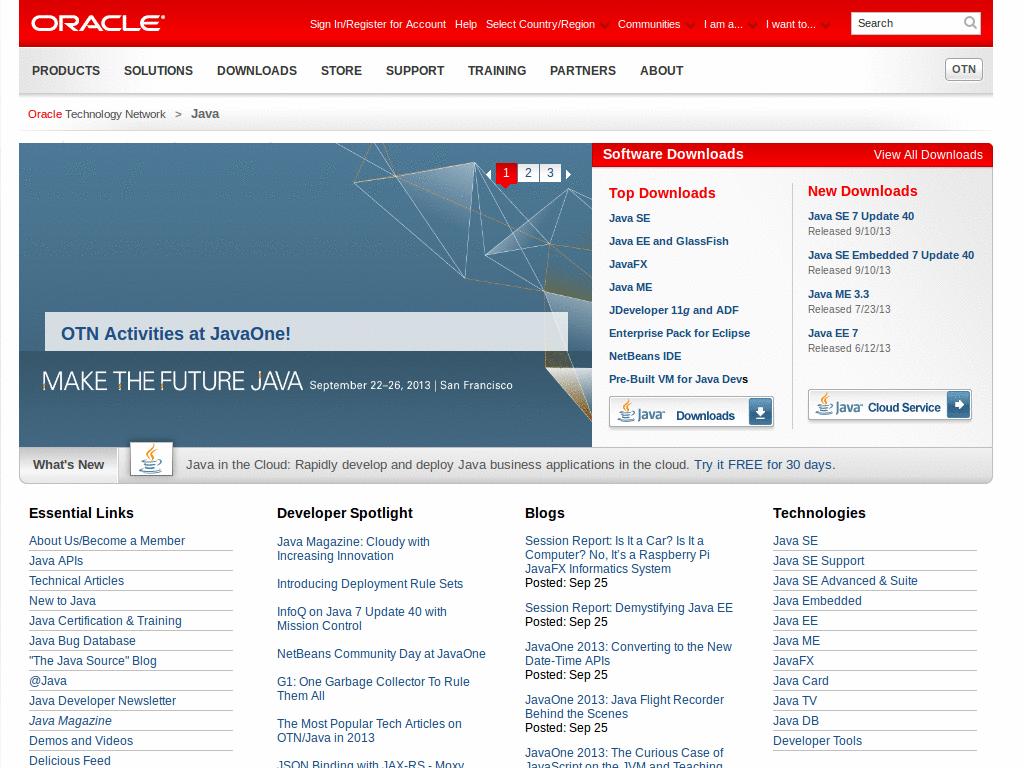1024x768 pixels.
Task: Open the Java APIs link
Action: (x=56, y=561)
